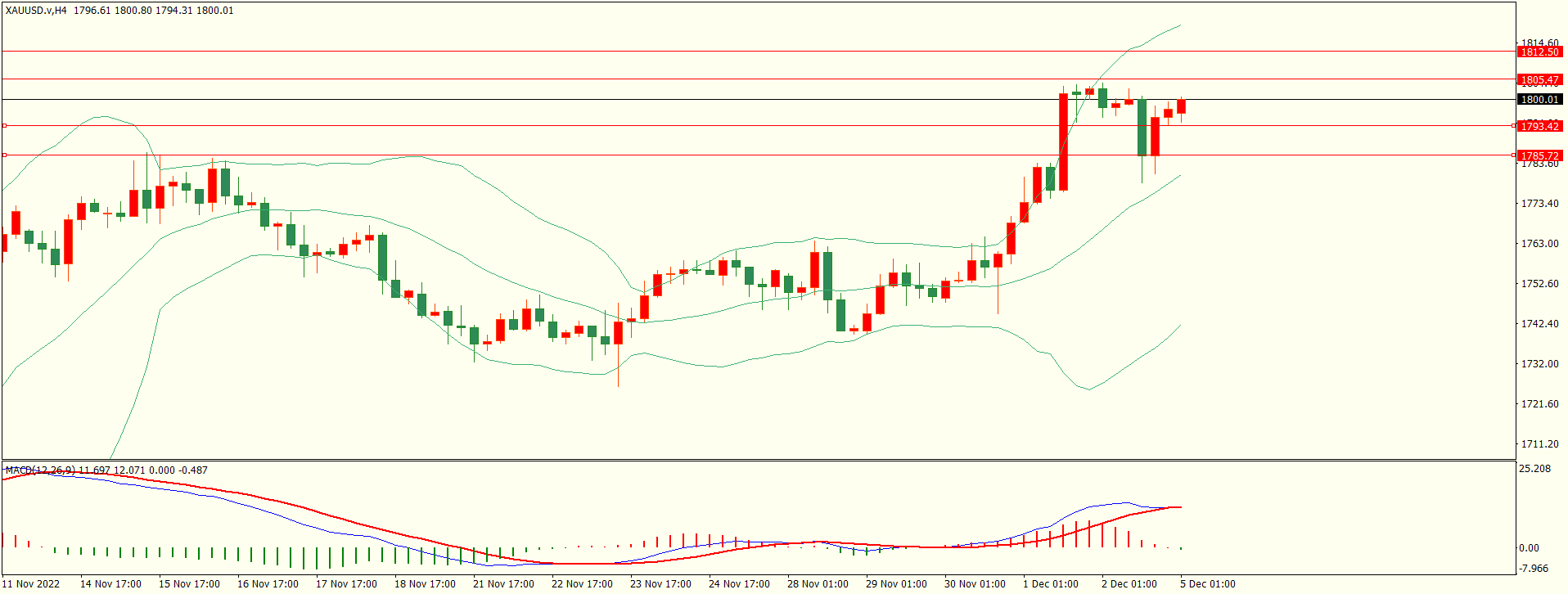Screen dimensions: 1568x594
Task: Click the -7.966 MACD scale value
Action: [x=1534, y=569]
